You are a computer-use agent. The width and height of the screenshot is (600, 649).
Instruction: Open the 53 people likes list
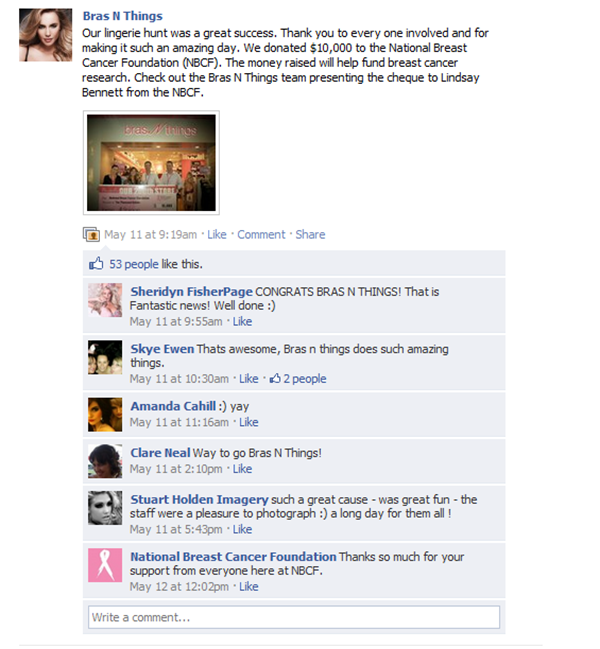(x=134, y=264)
